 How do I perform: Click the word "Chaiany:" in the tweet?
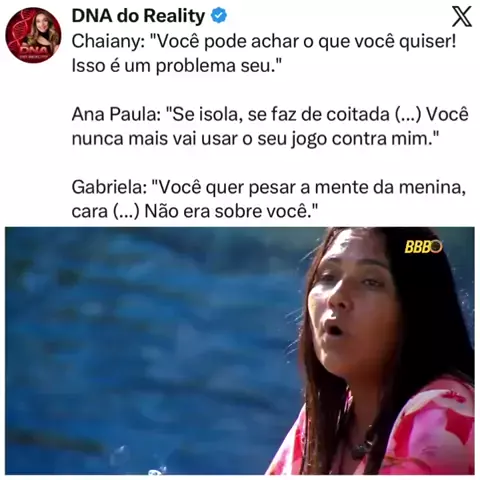pos(109,42)
